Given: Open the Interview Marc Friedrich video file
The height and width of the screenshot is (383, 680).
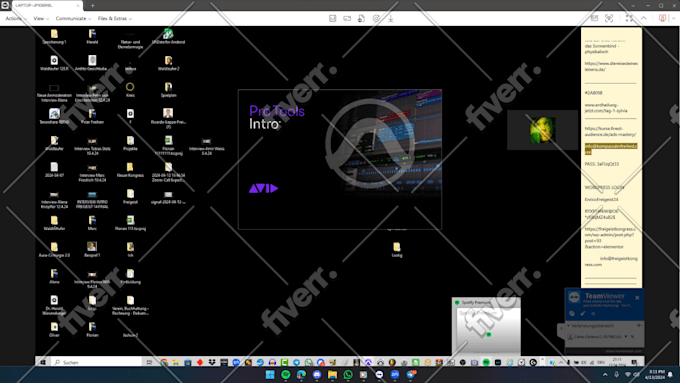Looking at the screenshot, I should coord(92,172).
